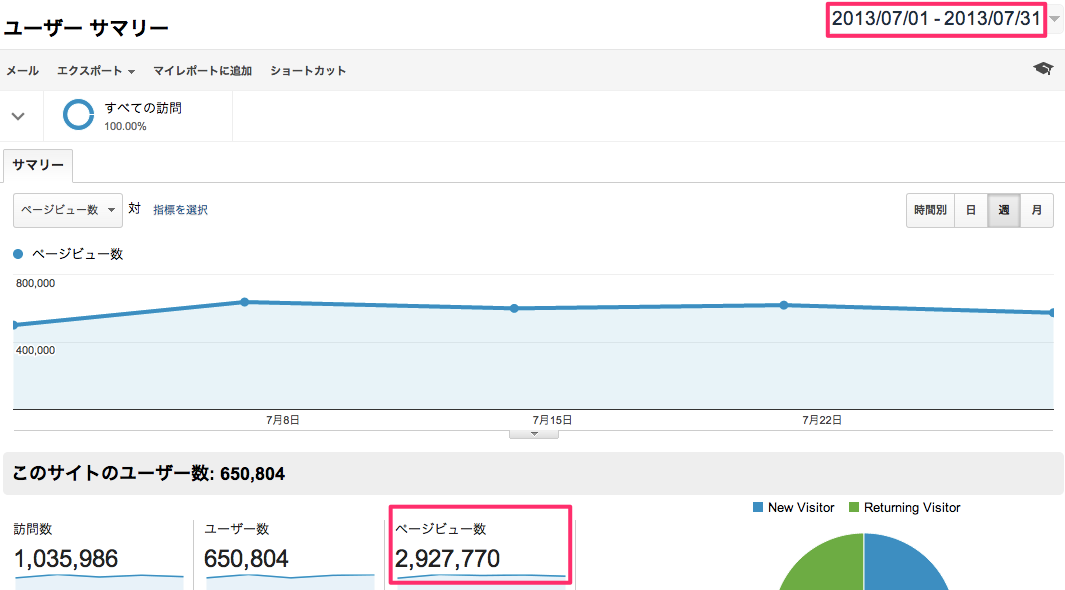Click the 訪問数 metric 1,035,986

[66, 559]
